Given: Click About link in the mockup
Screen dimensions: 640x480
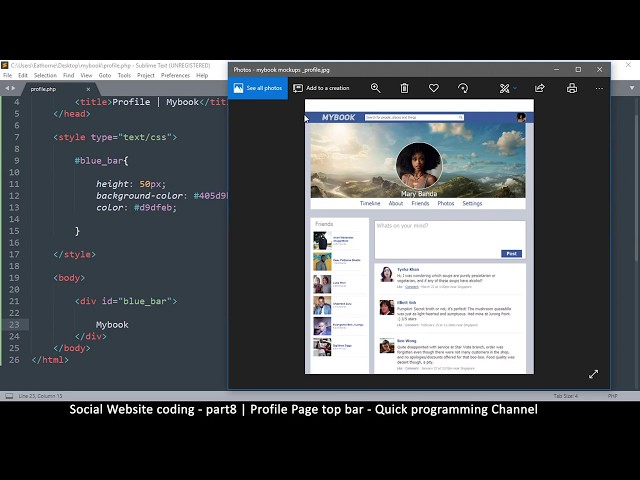Looking at the screenshot, I should pos(396,203).
